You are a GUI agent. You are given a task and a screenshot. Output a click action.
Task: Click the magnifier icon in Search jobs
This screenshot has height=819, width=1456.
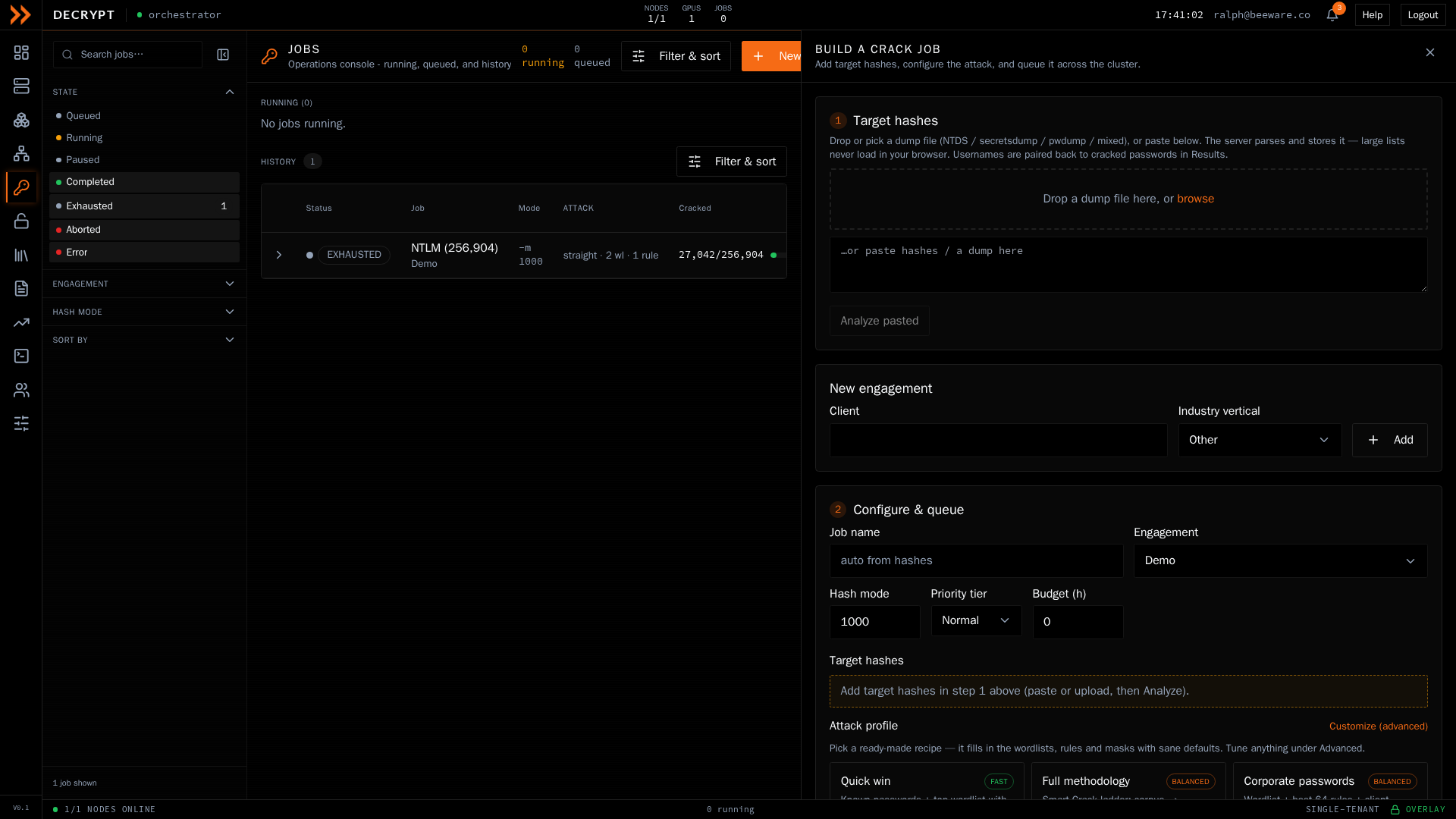[x=67, y=55]
